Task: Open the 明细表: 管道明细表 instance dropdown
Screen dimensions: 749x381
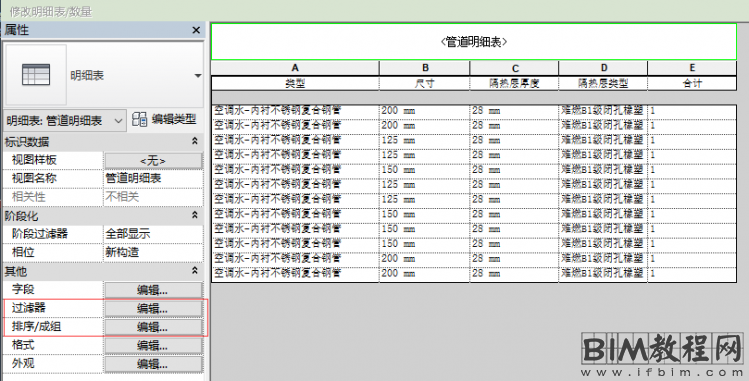Action: 64,121
